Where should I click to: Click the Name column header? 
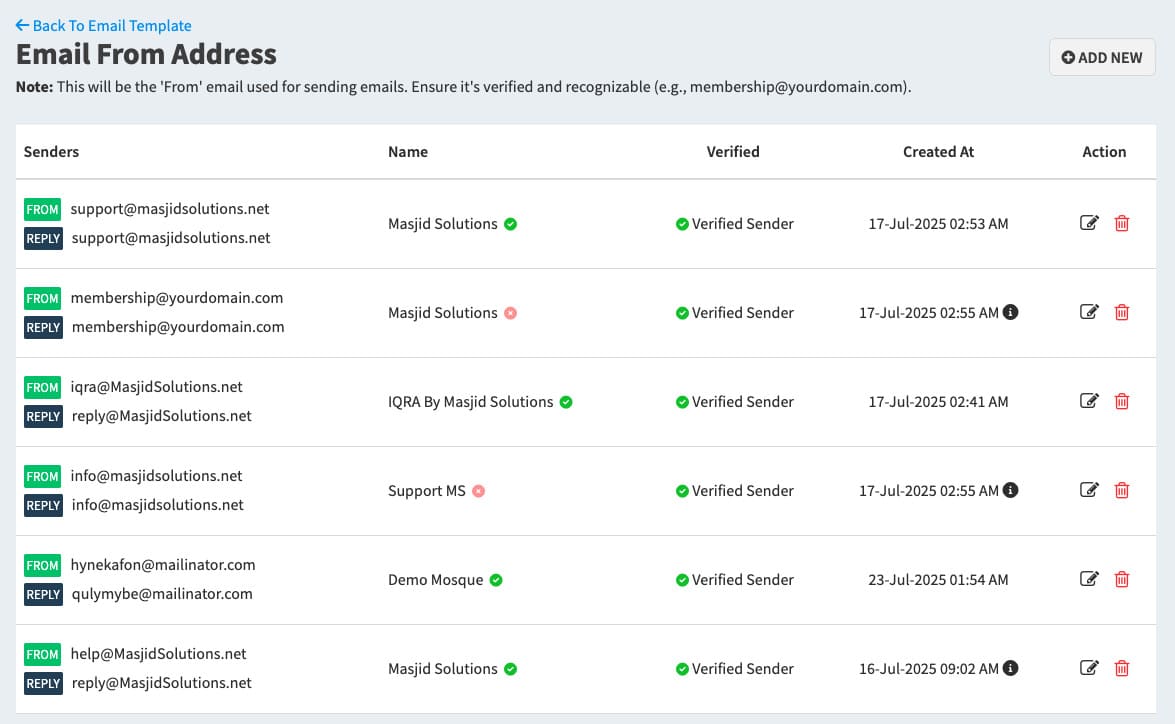[408, 151]
